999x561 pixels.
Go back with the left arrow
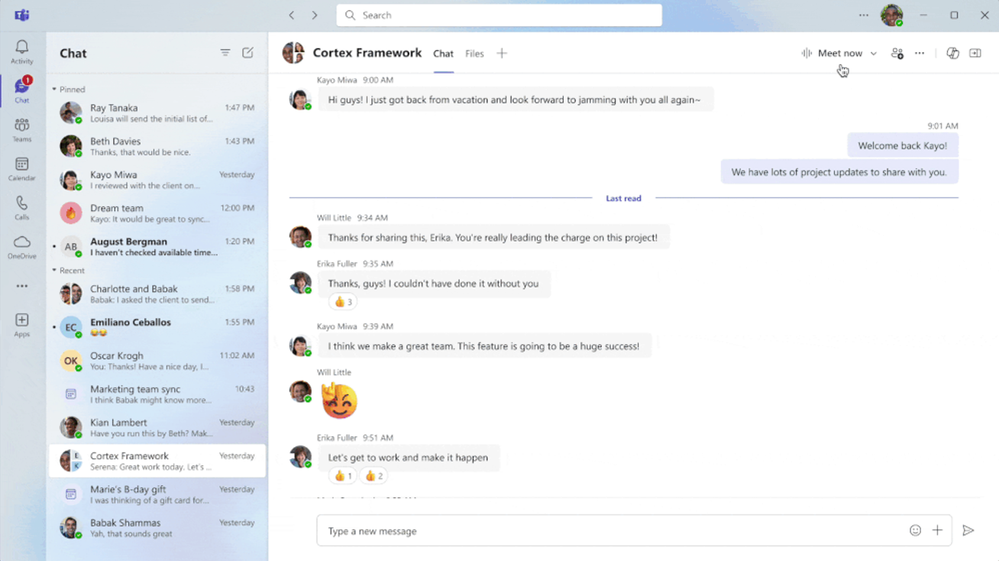pos(292,15)
